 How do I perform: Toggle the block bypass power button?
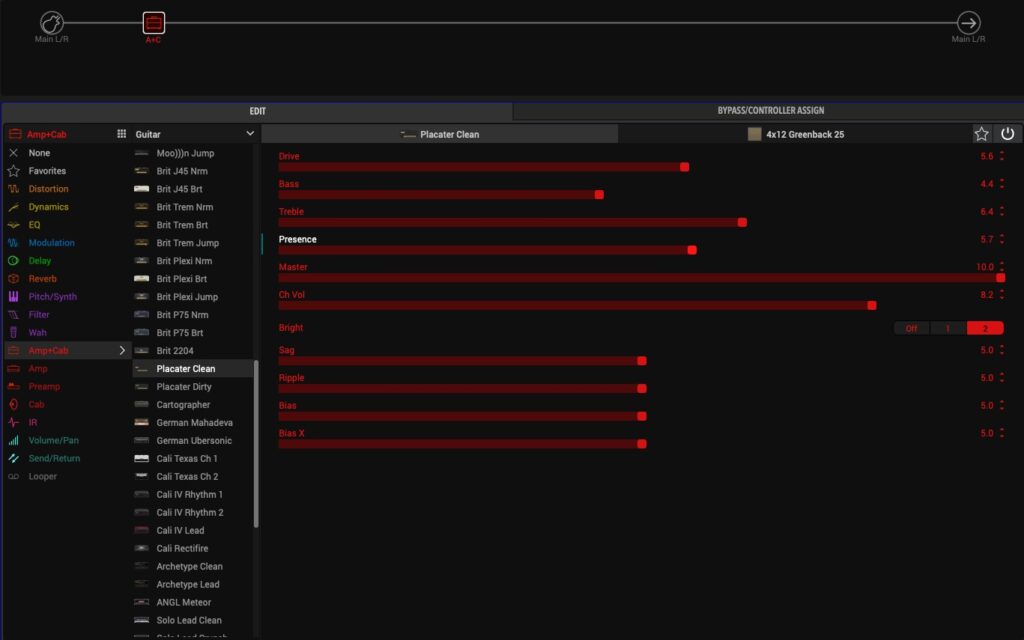pyautogui.click(x=1007, y=134)
